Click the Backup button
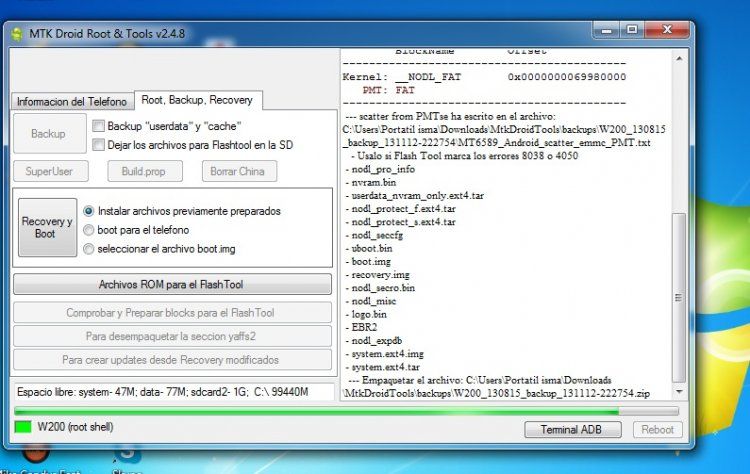Screen dimensions: 750x474 [48, 133]
